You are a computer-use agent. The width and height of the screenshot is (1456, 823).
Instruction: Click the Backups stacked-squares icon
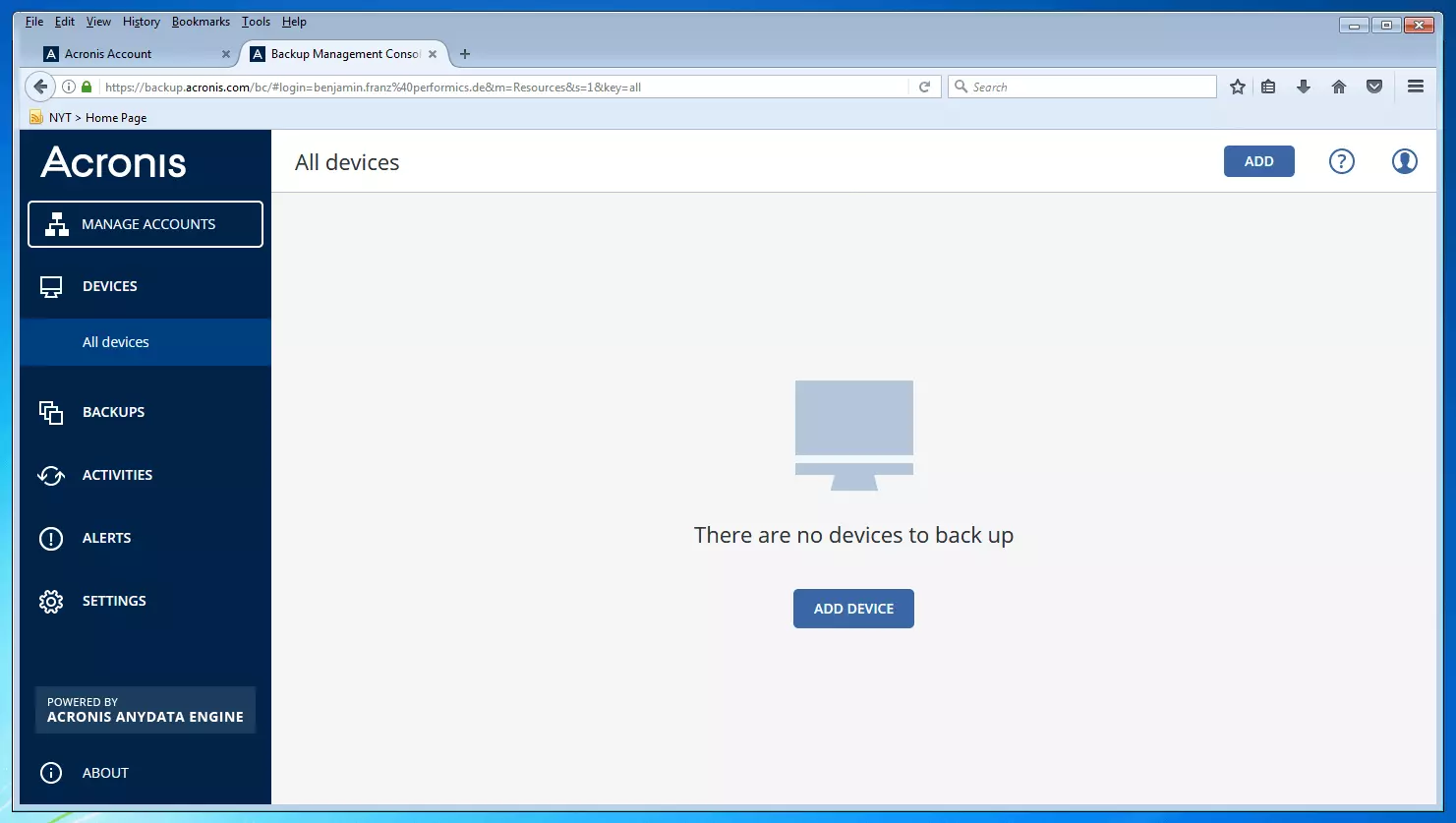51,412
